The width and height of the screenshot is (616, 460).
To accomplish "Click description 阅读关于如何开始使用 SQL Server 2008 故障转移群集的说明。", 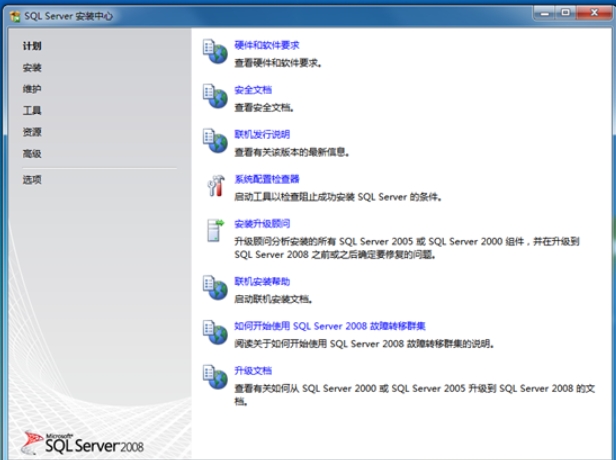I will (364, 344).
